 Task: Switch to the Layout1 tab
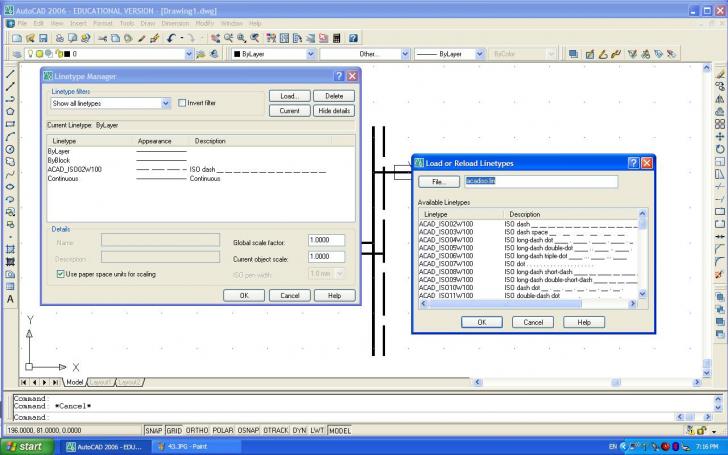pos(101,382)
